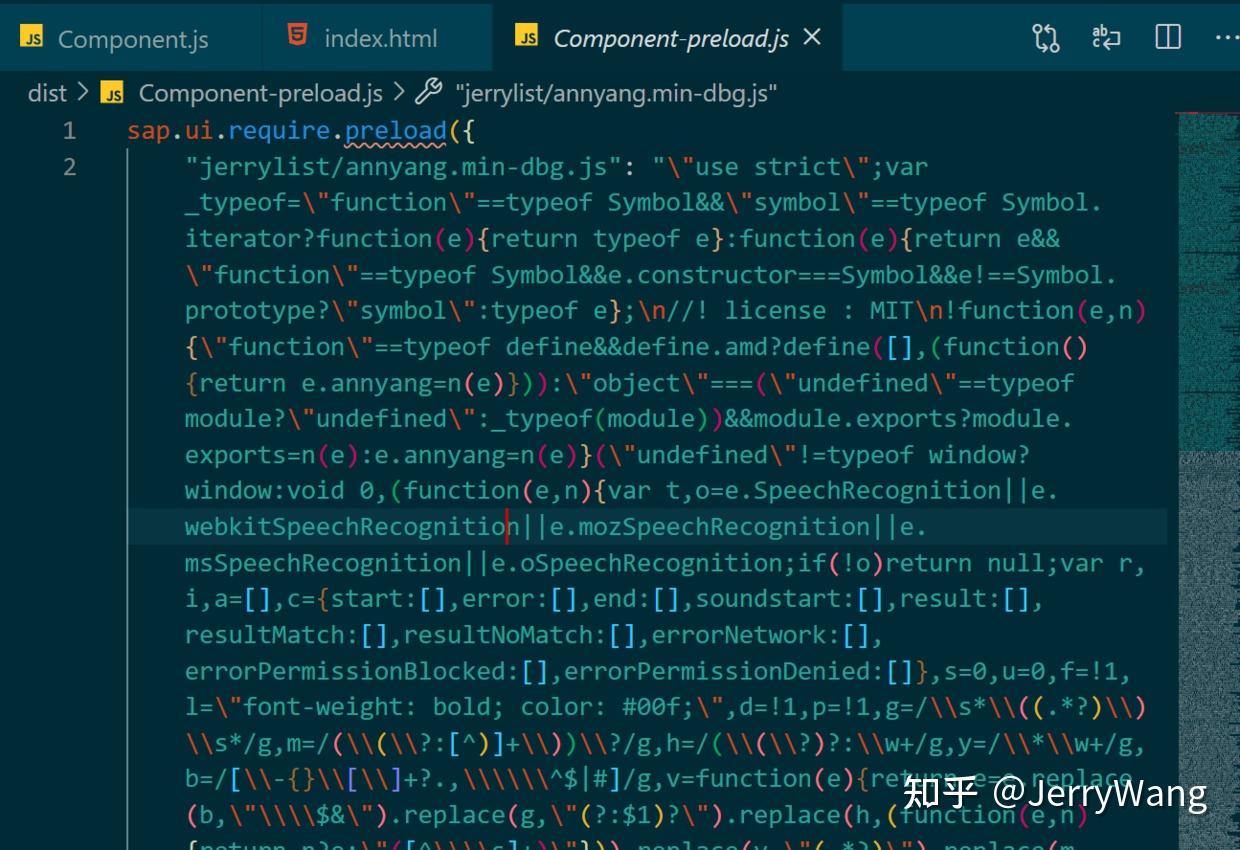The height and width of the screenshot is (850, 1240).
Task: Split the editor using the split icon
Action: tap(1167, 36)
